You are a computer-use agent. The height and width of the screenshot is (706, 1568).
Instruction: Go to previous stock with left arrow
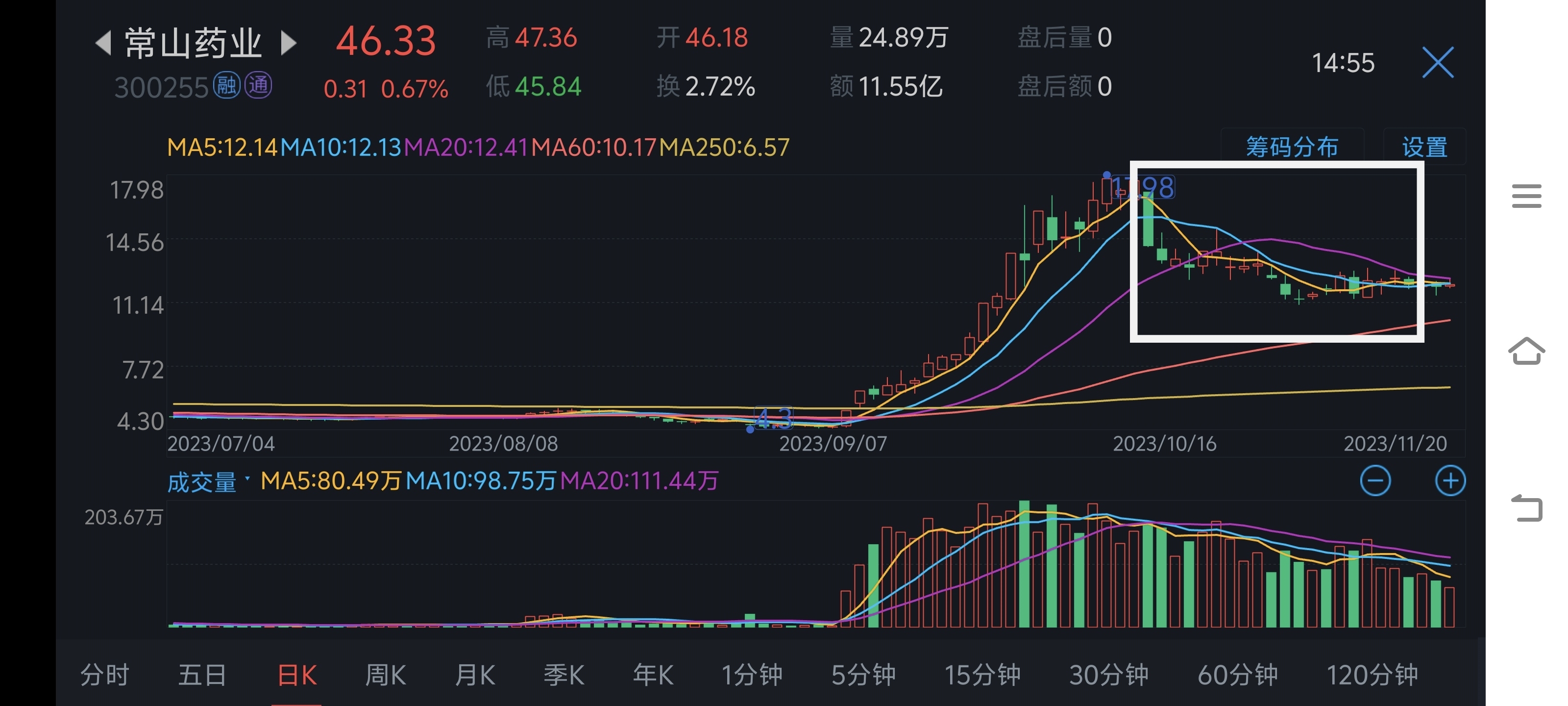104,43
